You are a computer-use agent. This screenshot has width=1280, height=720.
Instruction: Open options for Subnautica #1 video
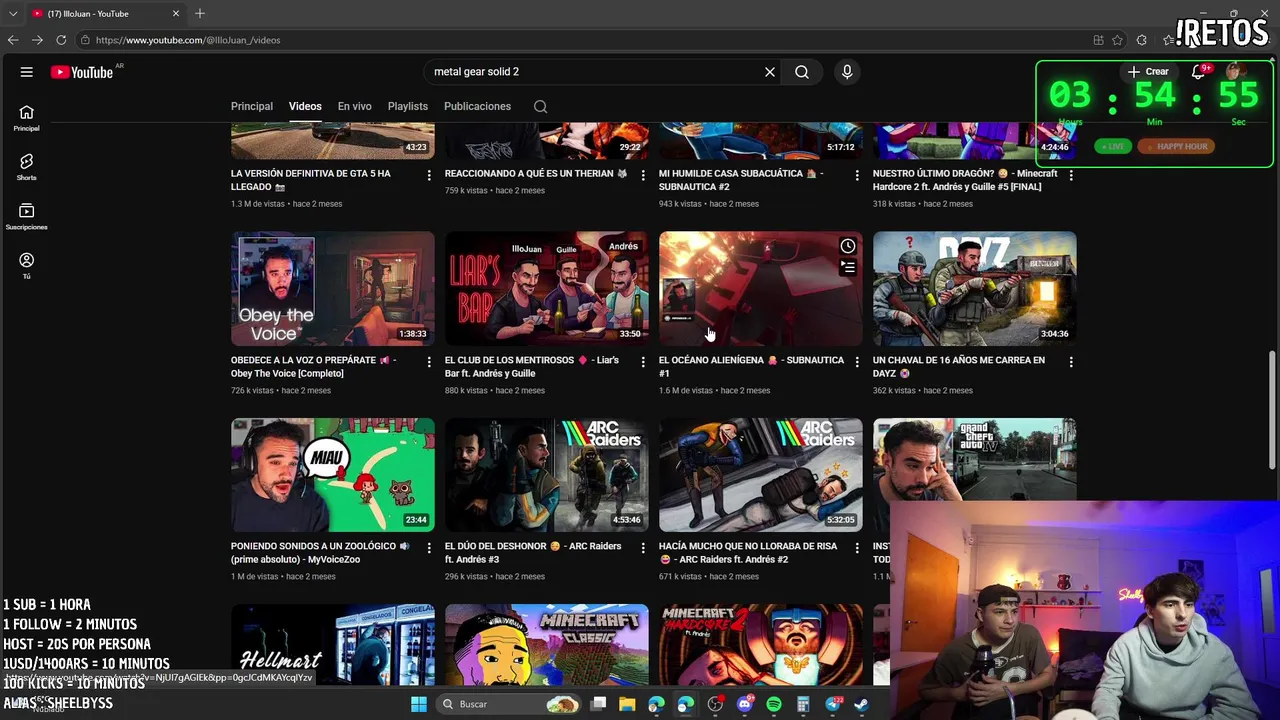coord(857,362)
